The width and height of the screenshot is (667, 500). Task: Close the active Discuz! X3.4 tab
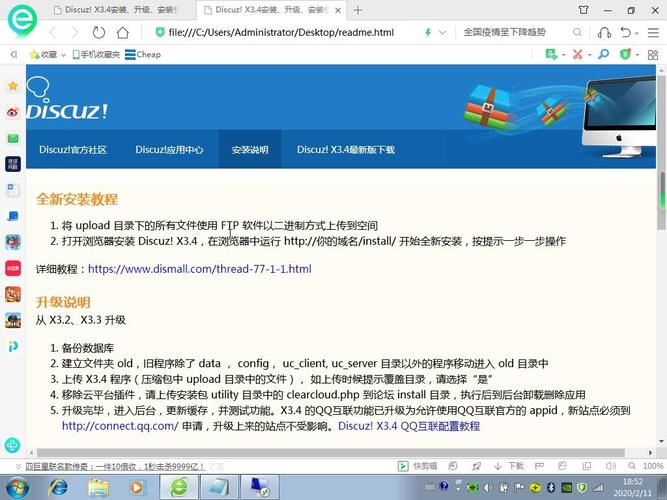[338, 10]
